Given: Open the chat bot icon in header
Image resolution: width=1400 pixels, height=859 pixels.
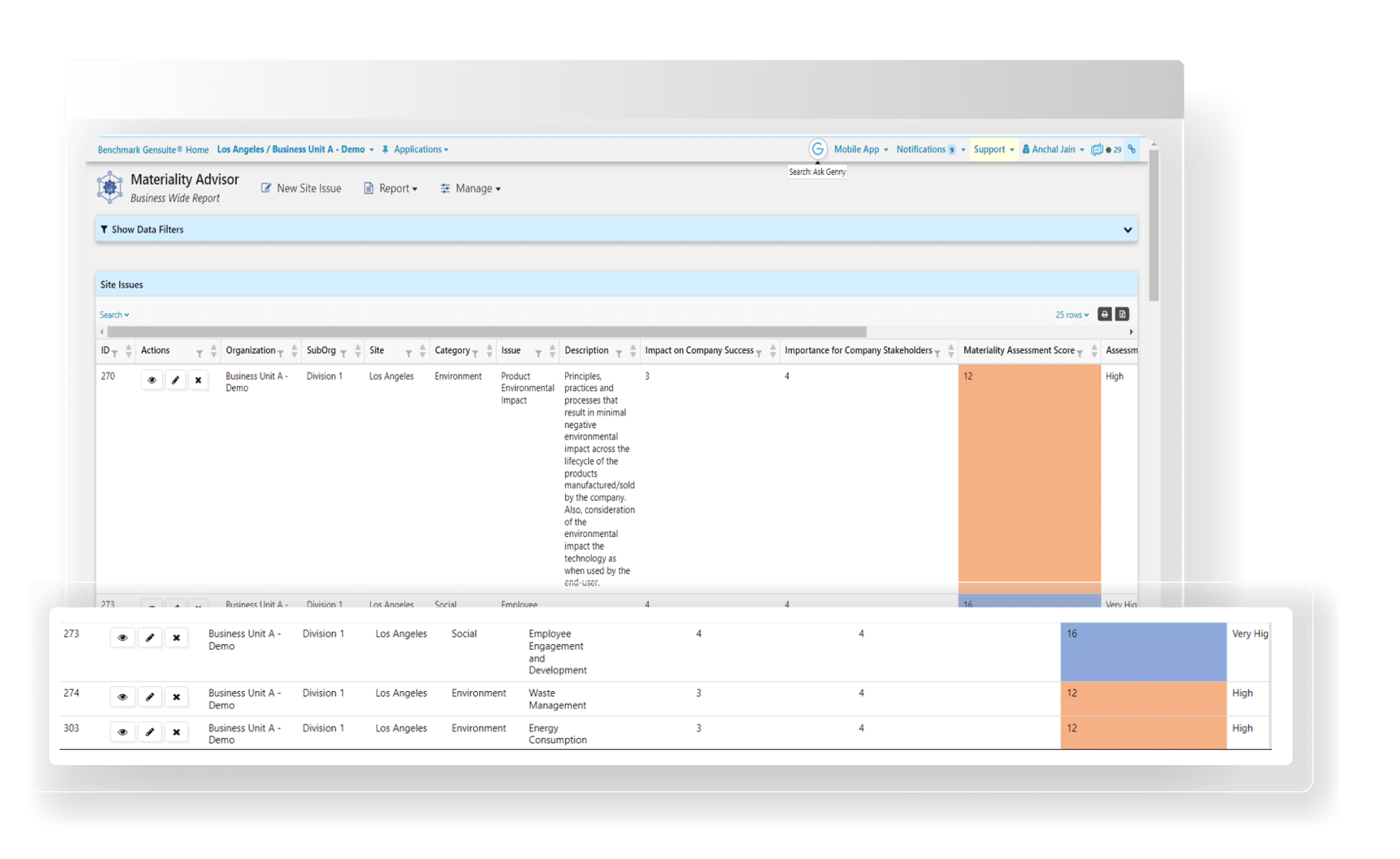Looking at the screenshot, I should coord(1097,150).
